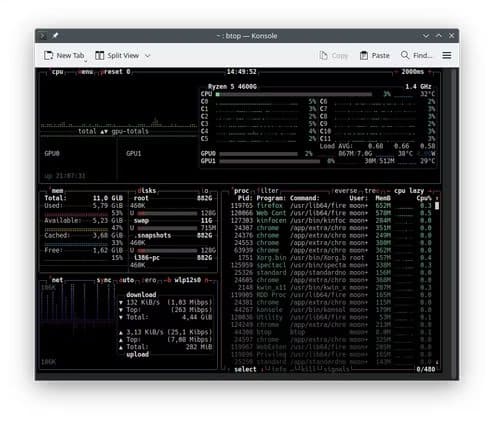Viewport: 494px width, 422px height.
Task: Select chrome process row 24387
Action: 331,228
